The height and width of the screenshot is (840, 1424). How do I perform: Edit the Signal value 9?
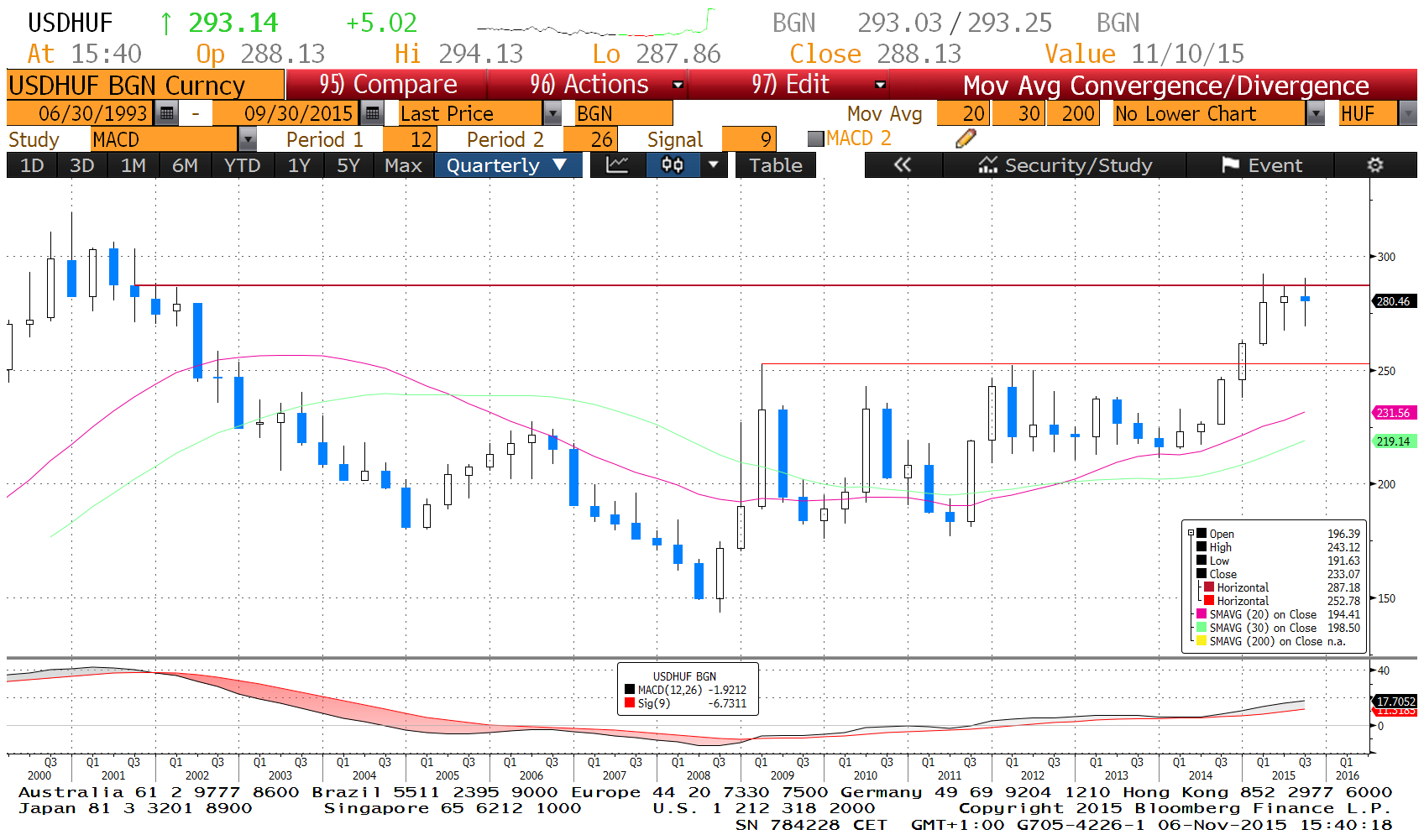(749, 139)
